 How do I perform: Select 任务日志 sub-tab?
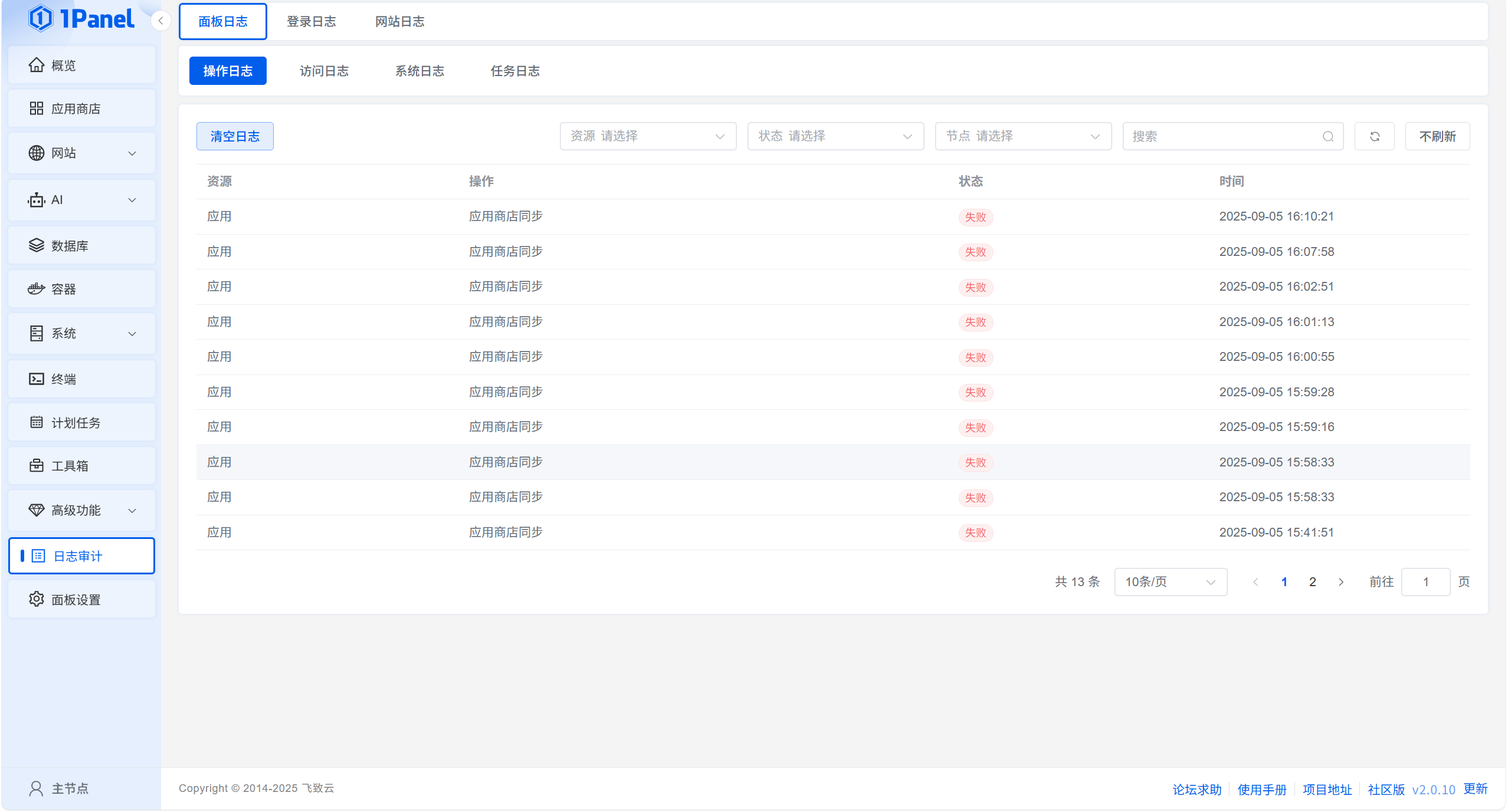(515, 71)
